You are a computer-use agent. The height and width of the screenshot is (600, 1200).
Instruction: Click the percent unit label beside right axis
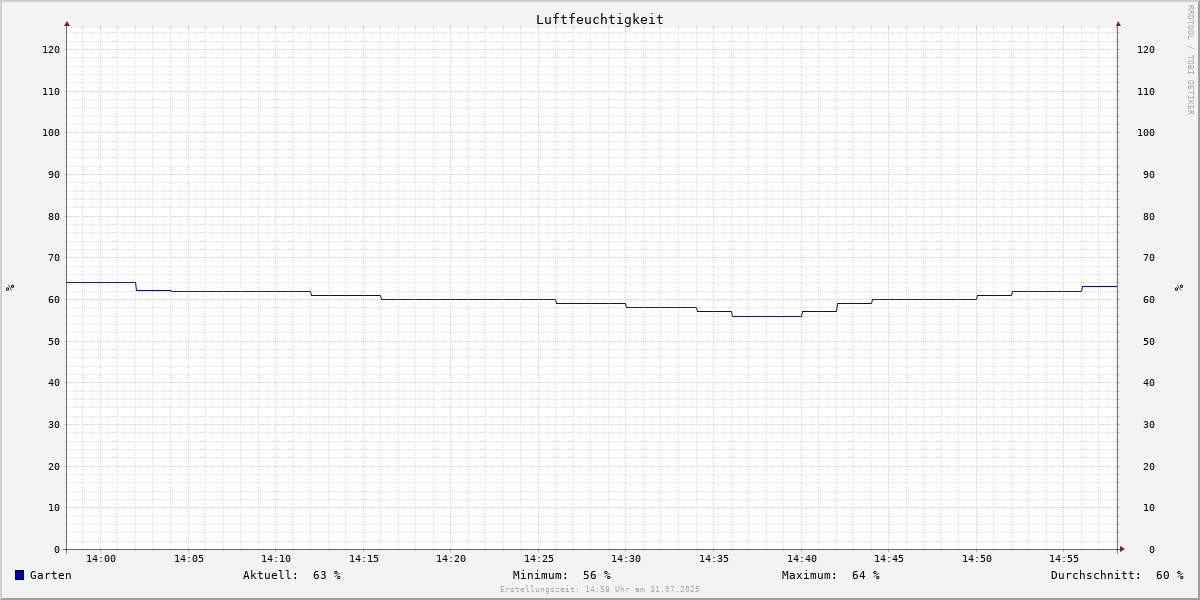pyautogui.click(x=1180, y=288)
